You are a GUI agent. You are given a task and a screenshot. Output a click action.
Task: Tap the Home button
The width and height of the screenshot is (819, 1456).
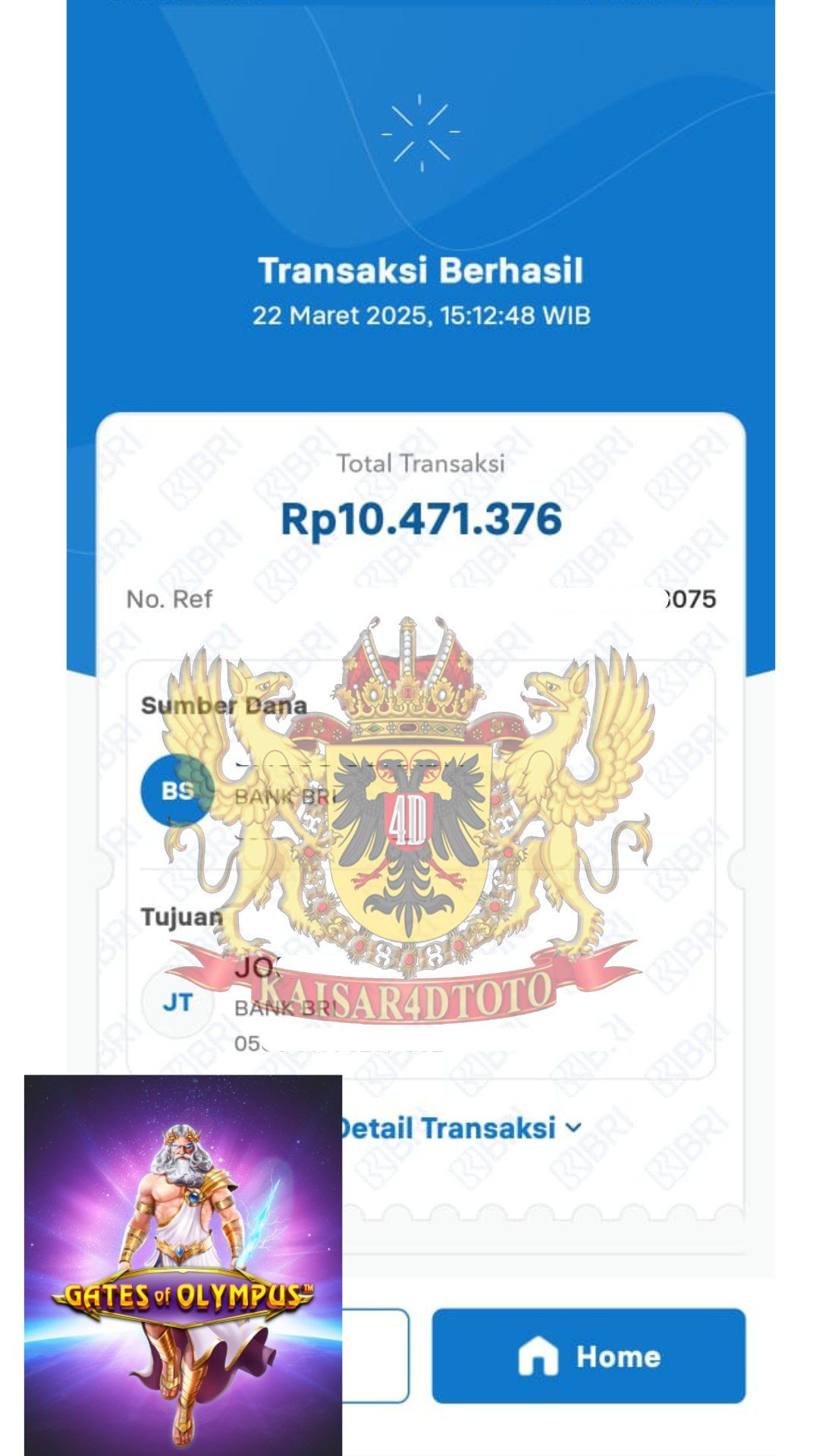click(x=588, y=1356)
